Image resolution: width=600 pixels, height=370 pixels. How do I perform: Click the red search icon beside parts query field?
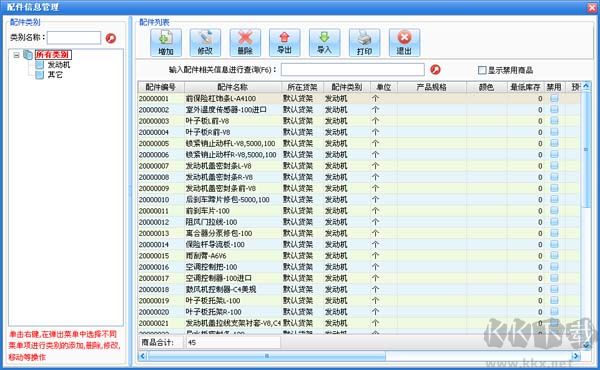coord(435,70)
